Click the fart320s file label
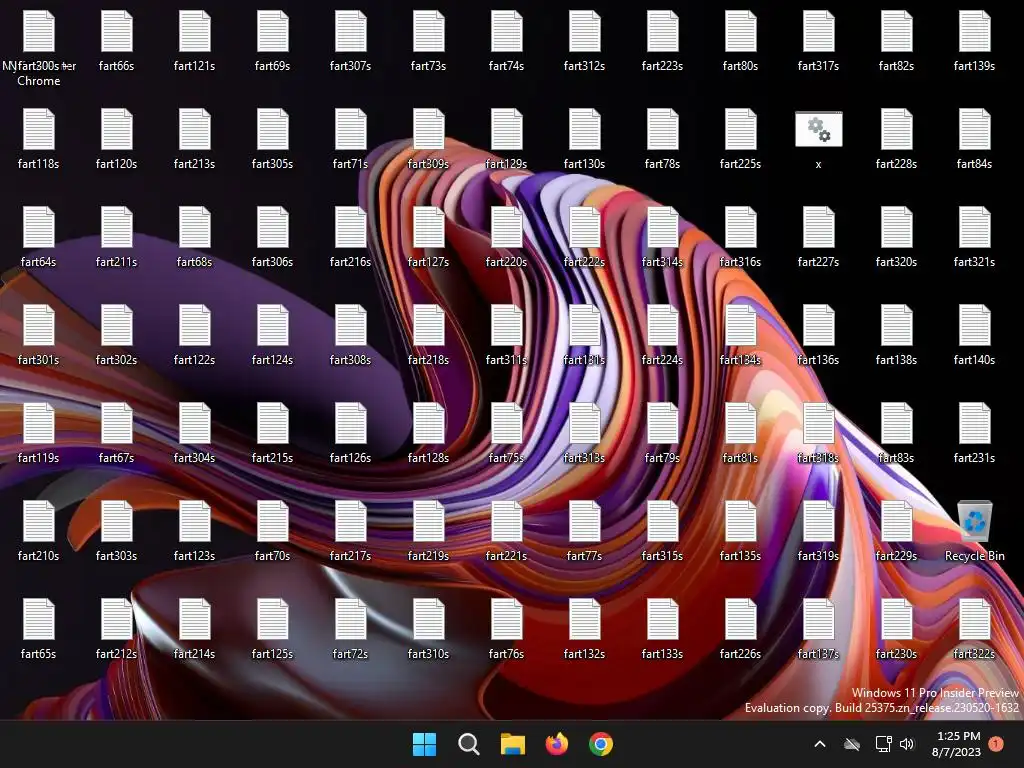Image resolution: width=1024 pixels, height=768 pixels. click(x=897, y=262)
